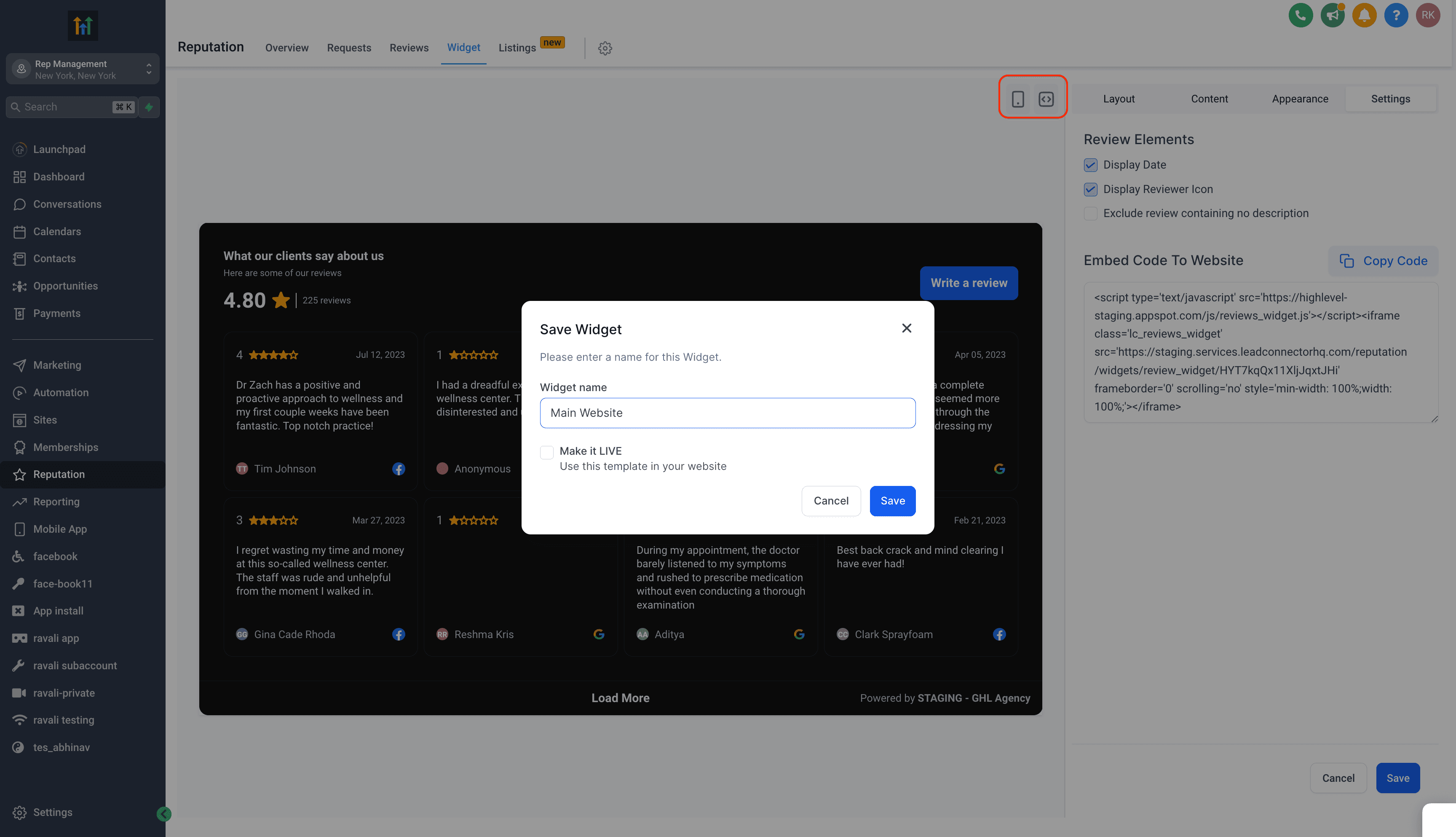Expand Rep Management account switcher
Viewport: 1456px width, 837px height.
click(83, 69)
